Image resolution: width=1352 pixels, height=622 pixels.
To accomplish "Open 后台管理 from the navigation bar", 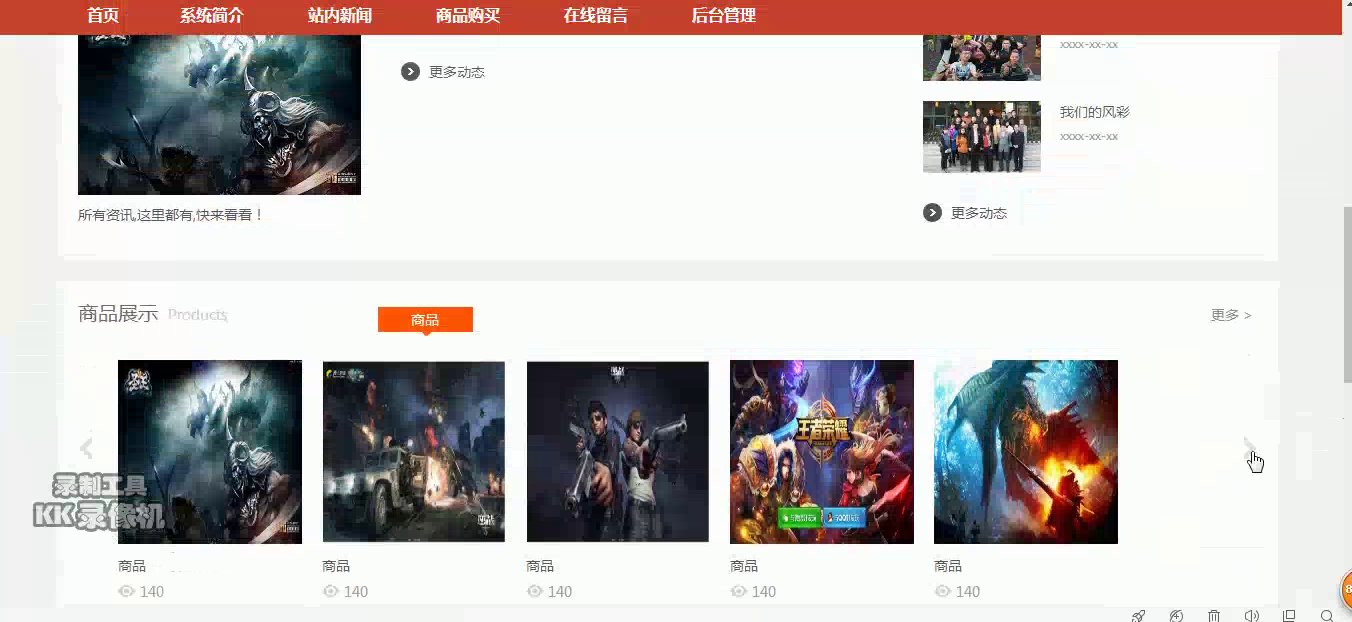I will [x=724, y=15].
